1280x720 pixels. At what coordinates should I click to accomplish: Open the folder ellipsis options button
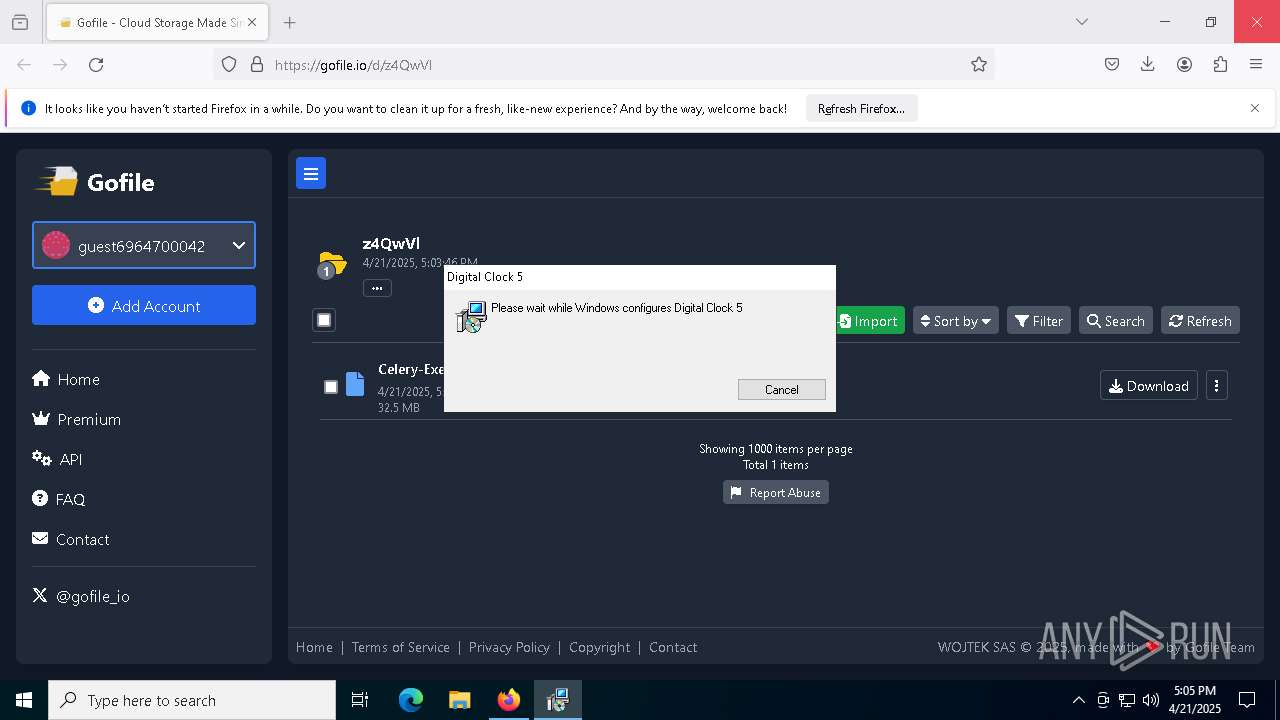[x=377, y=288]
